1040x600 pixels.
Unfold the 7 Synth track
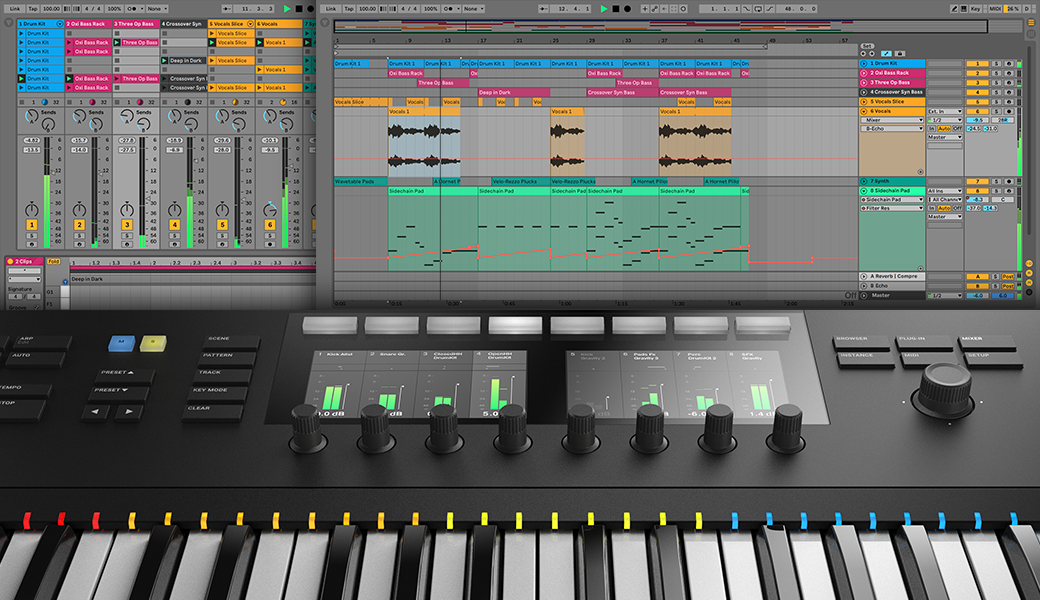[x=864, y=181]
